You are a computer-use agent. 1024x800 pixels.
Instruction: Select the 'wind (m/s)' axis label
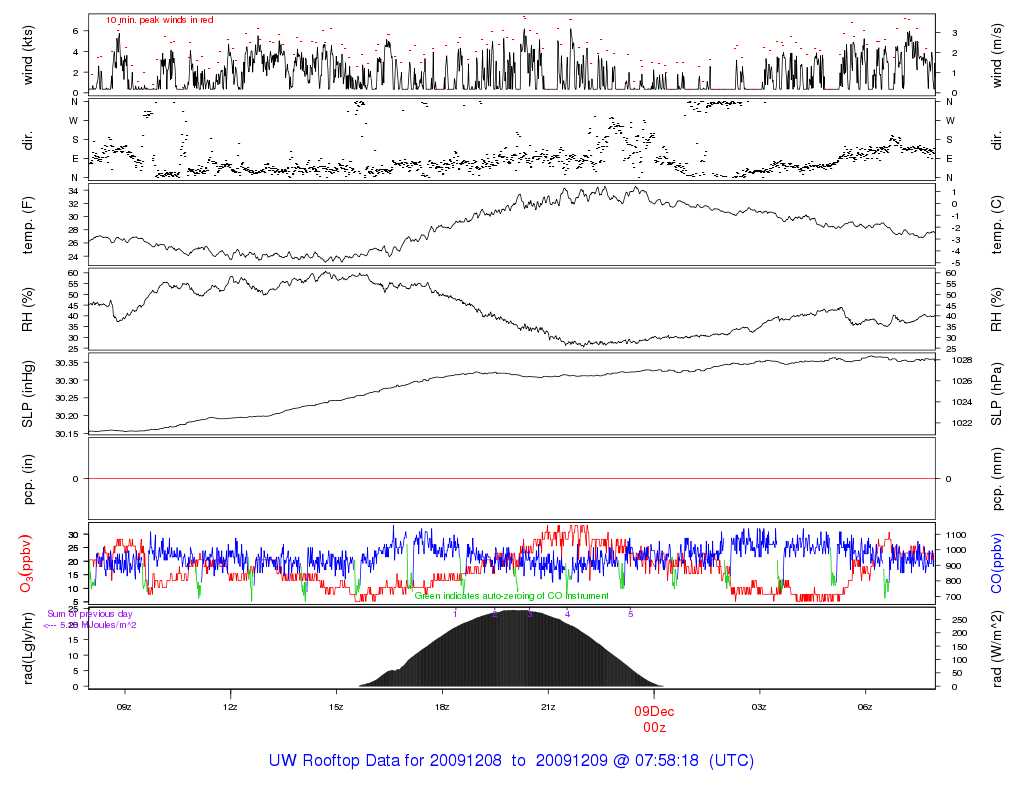pyautogui.click(x=997, y=56)
